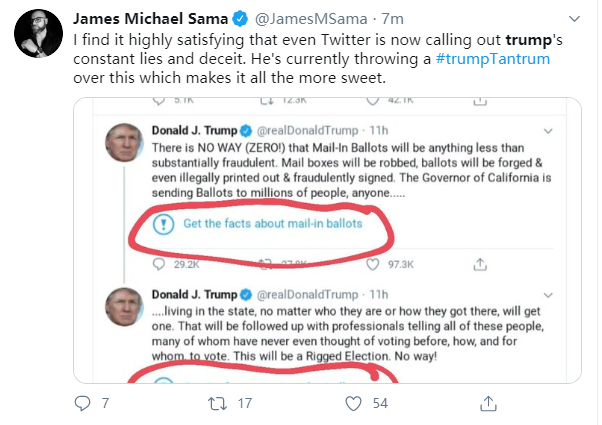Viewport: 602px width, 425px height.
Task: Like the tweet with 54 likes
Action: pyautogui.click(x=352, y=403)
